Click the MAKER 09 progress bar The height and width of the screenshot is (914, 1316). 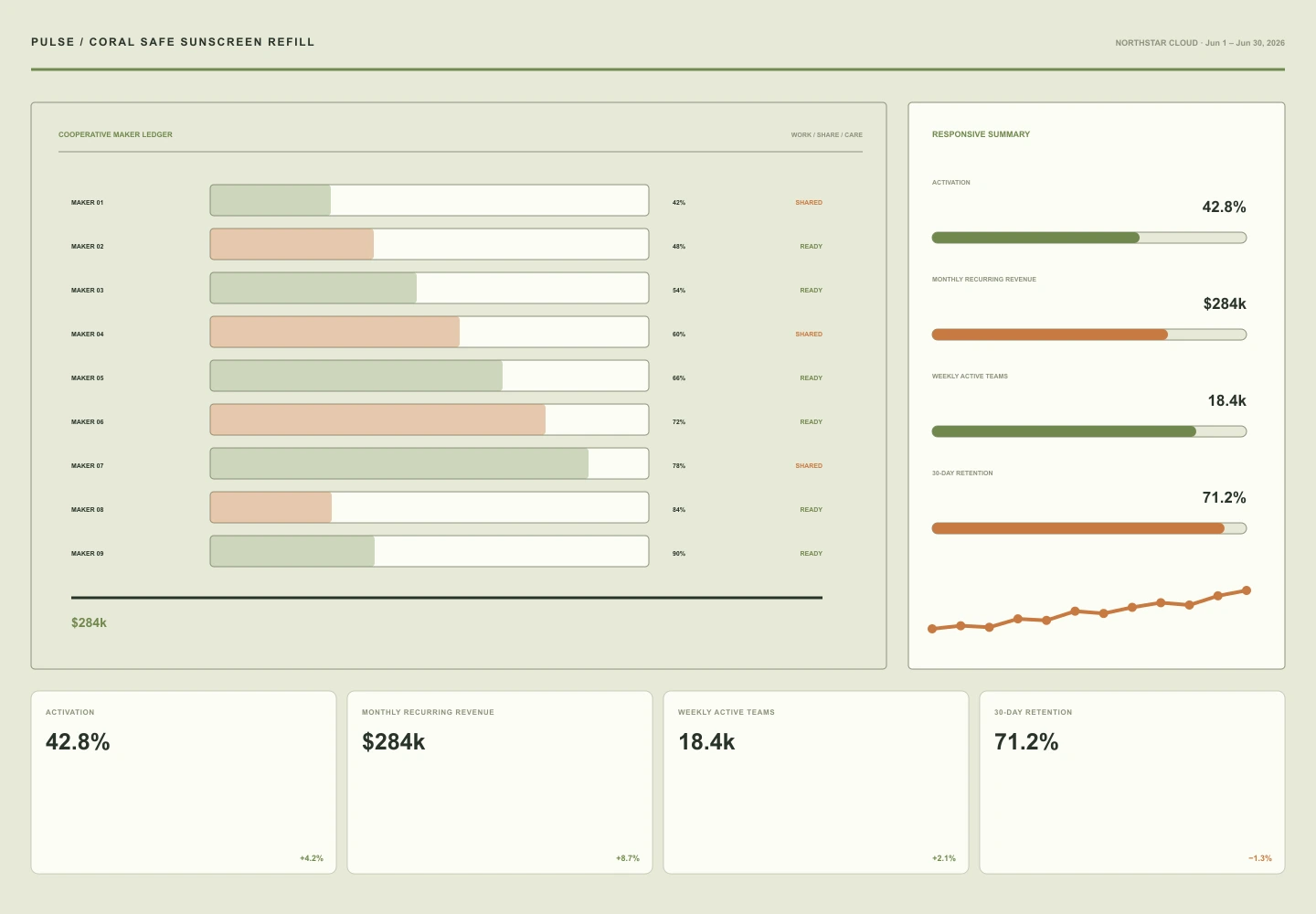click(x=430, y=551)
